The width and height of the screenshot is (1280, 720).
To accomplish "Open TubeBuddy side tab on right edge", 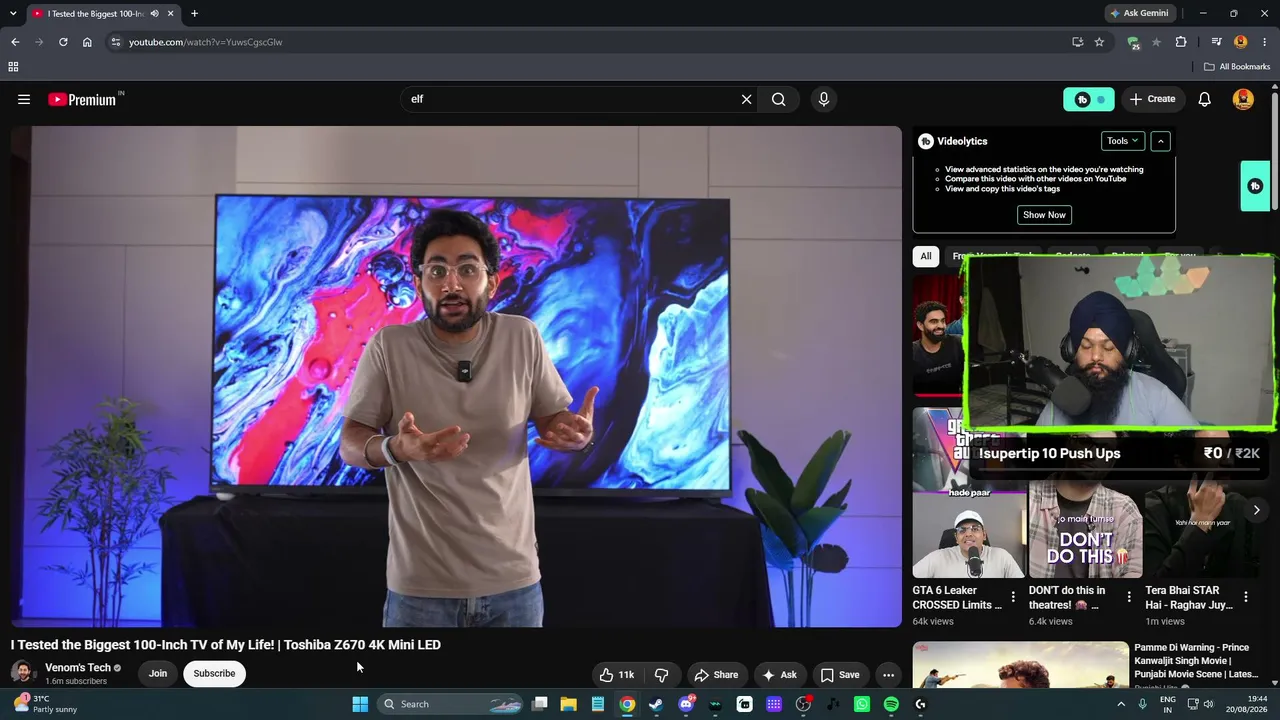I will point(1255,186).
